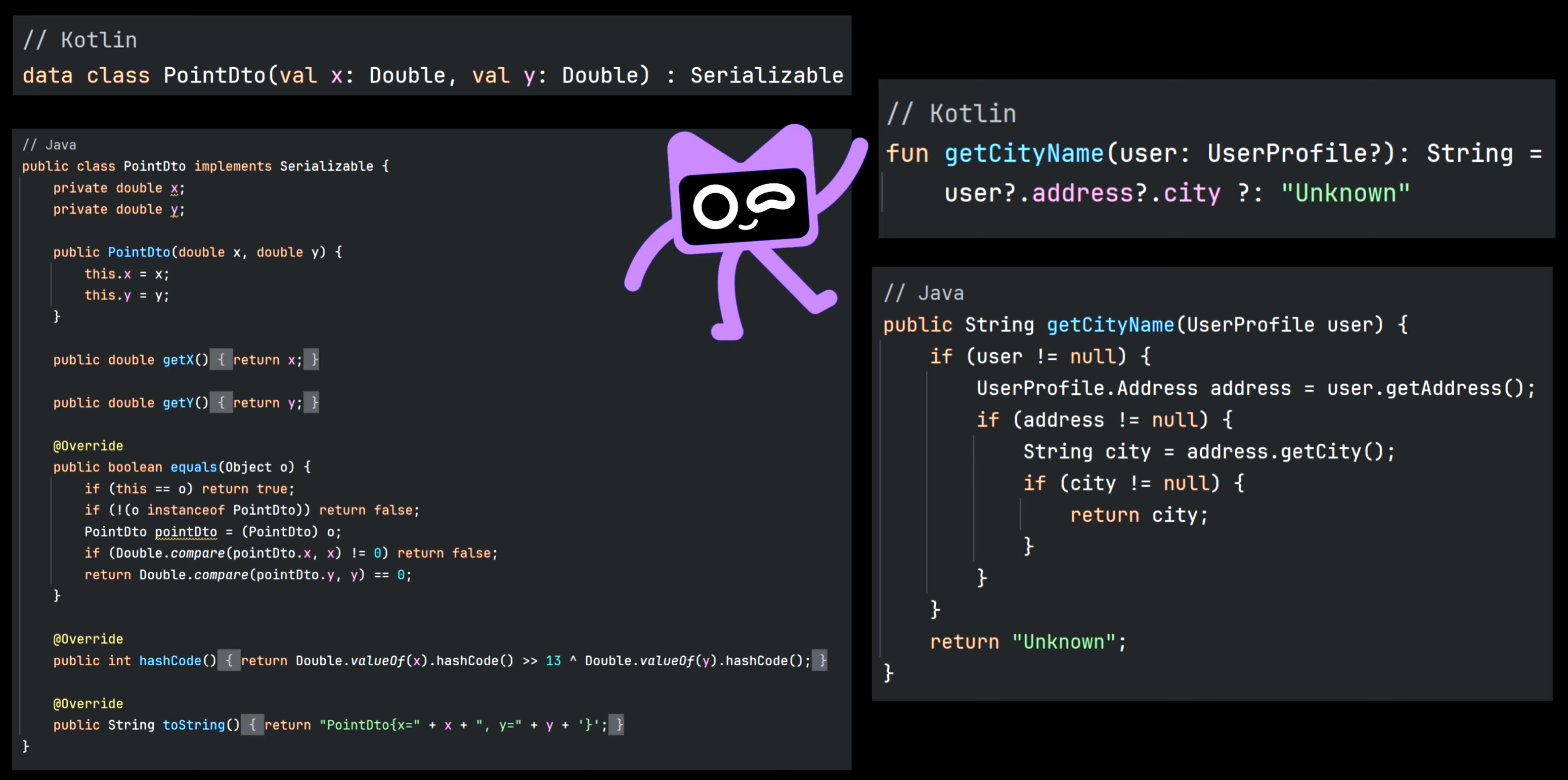The image size is (1568, 780).
Task: Click the "// Java" comment above PointDto class
Action: pyautogui.click(x=49, y=145)
